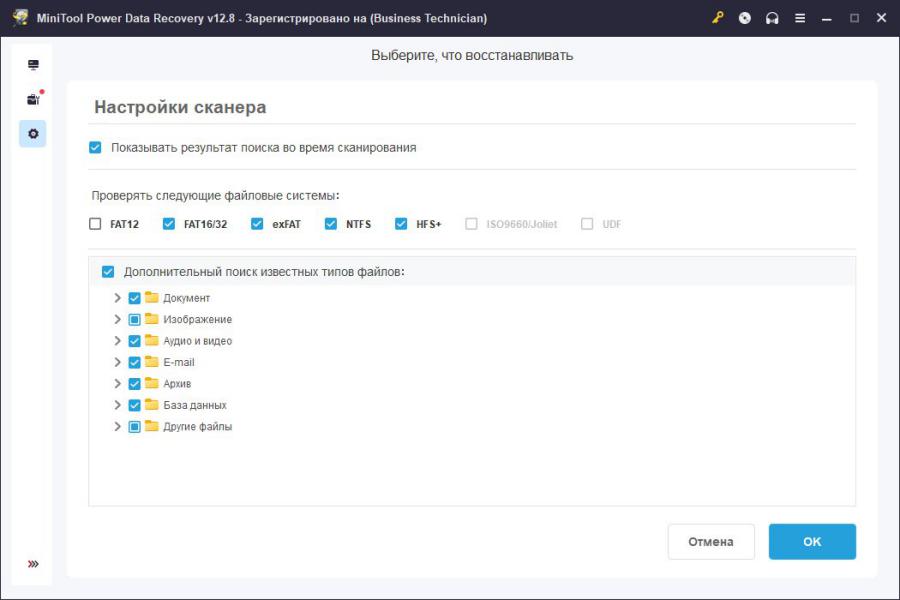Expand the Другие файлы tree node
The width and height of the screenshot is (900, 600).
(118, 427)
